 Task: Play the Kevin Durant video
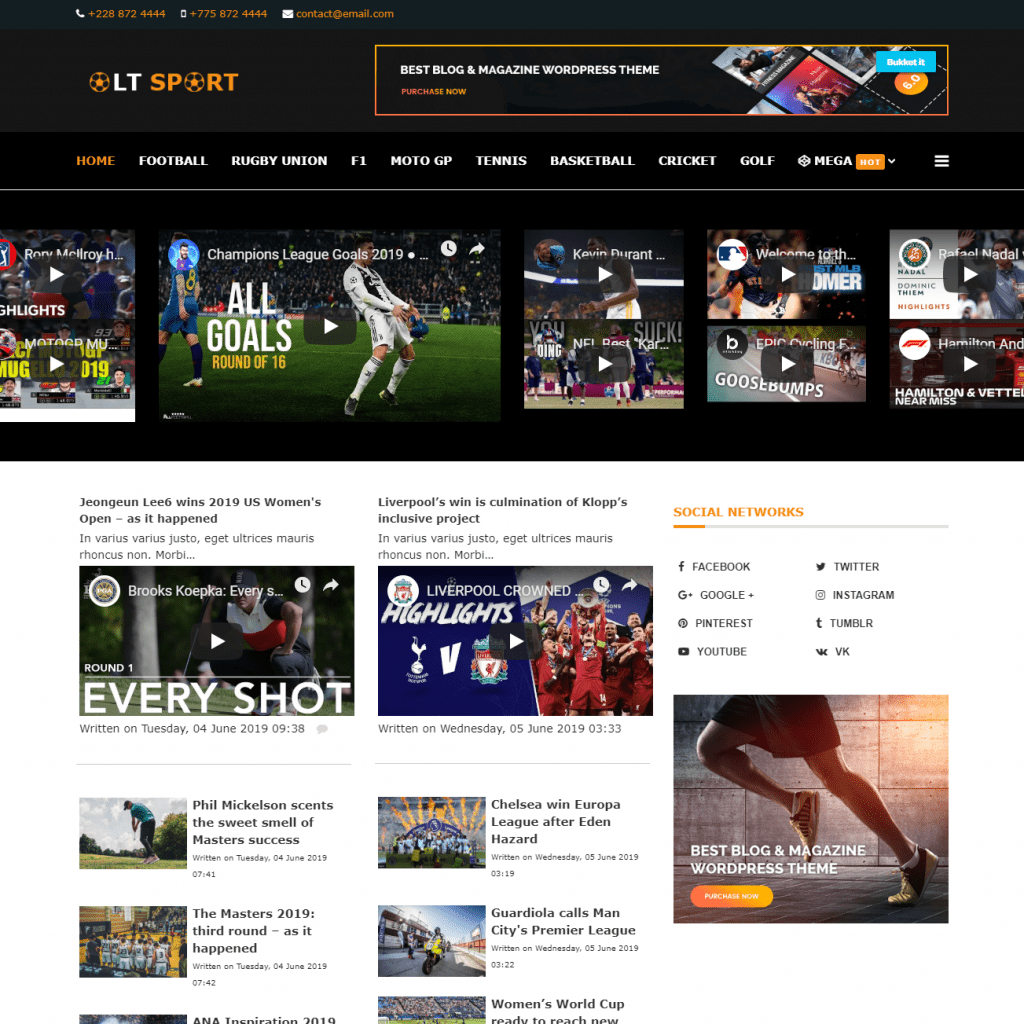(x=604, y=274)
